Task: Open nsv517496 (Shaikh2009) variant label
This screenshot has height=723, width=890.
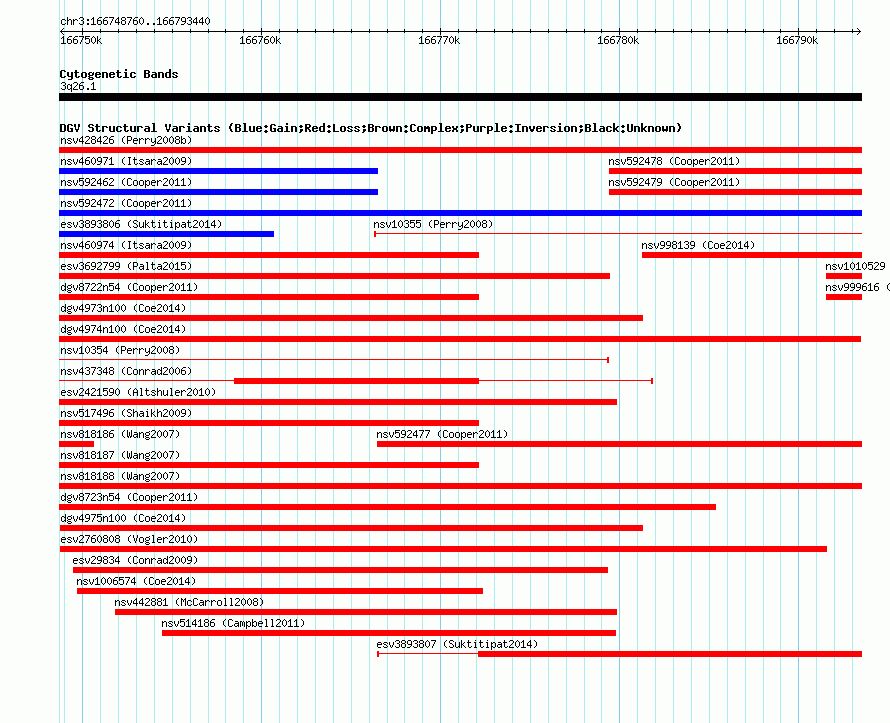Action: point(126,413)
